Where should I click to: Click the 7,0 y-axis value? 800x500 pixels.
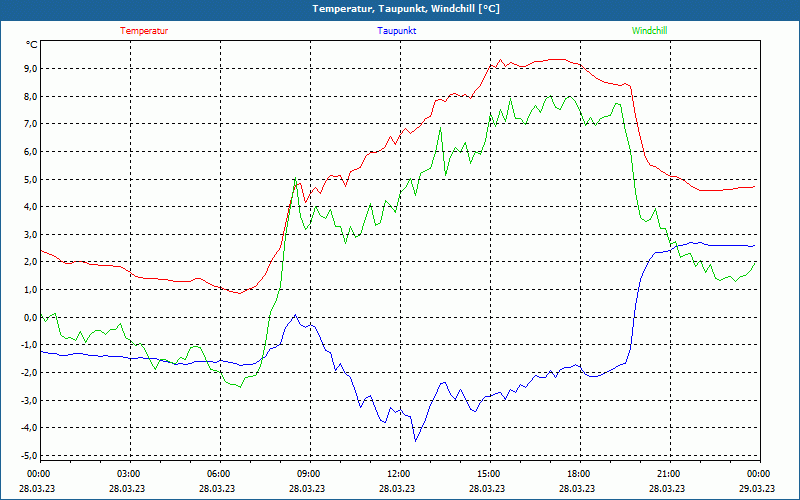(x=31, y=124)
